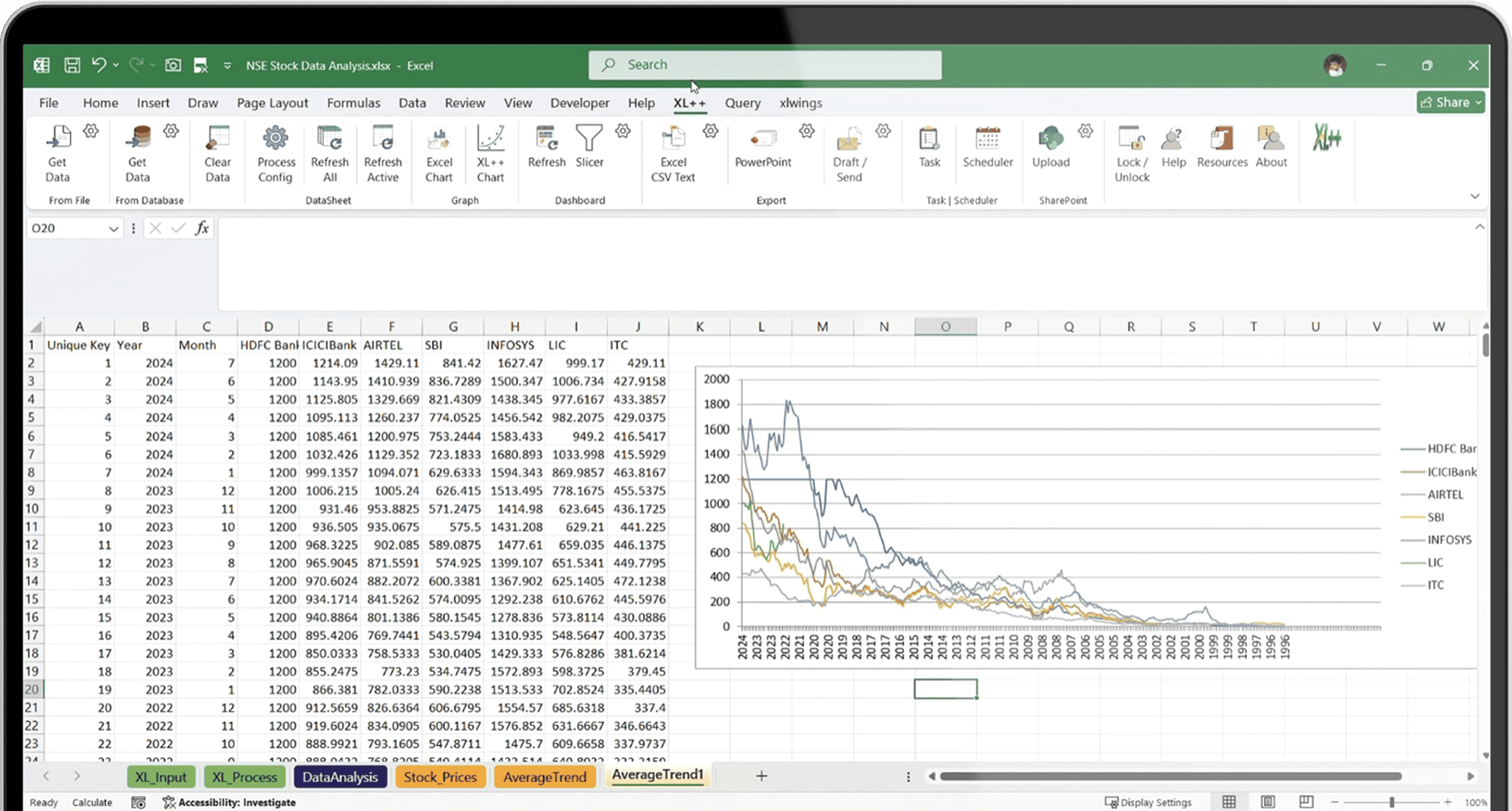This screenshot has height=811, width=1512.
Task: Select column O header
Action: (x=945, y=326)
